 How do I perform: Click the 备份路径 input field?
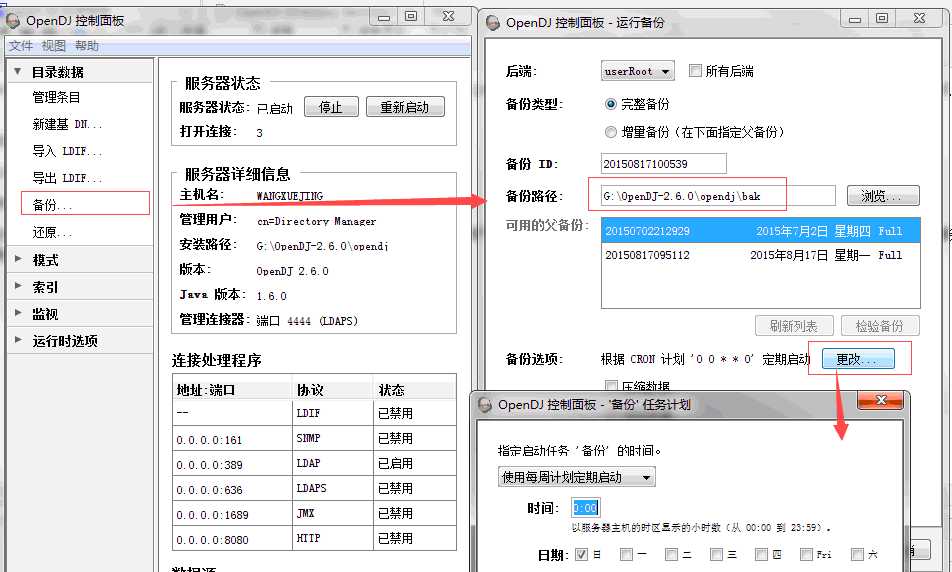pos(718,196)
